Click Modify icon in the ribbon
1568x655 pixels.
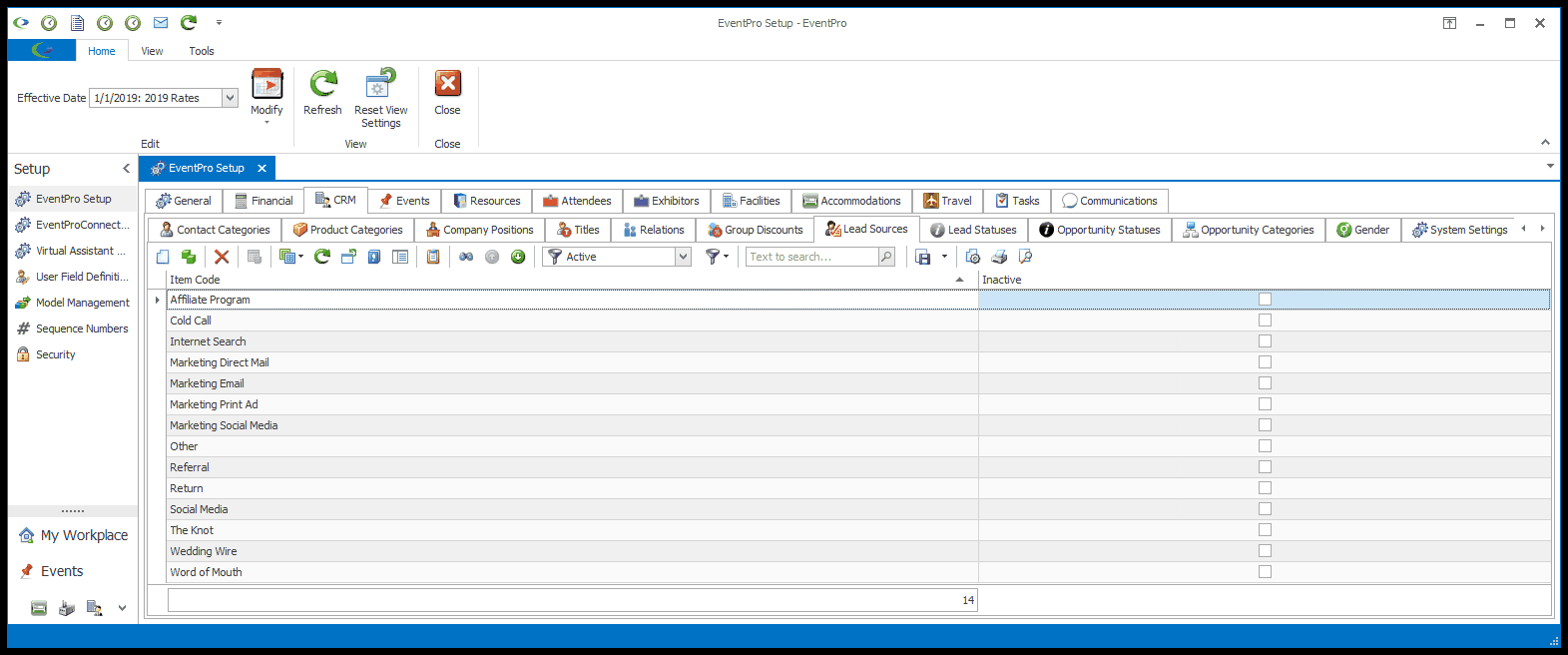coord(266,85)
